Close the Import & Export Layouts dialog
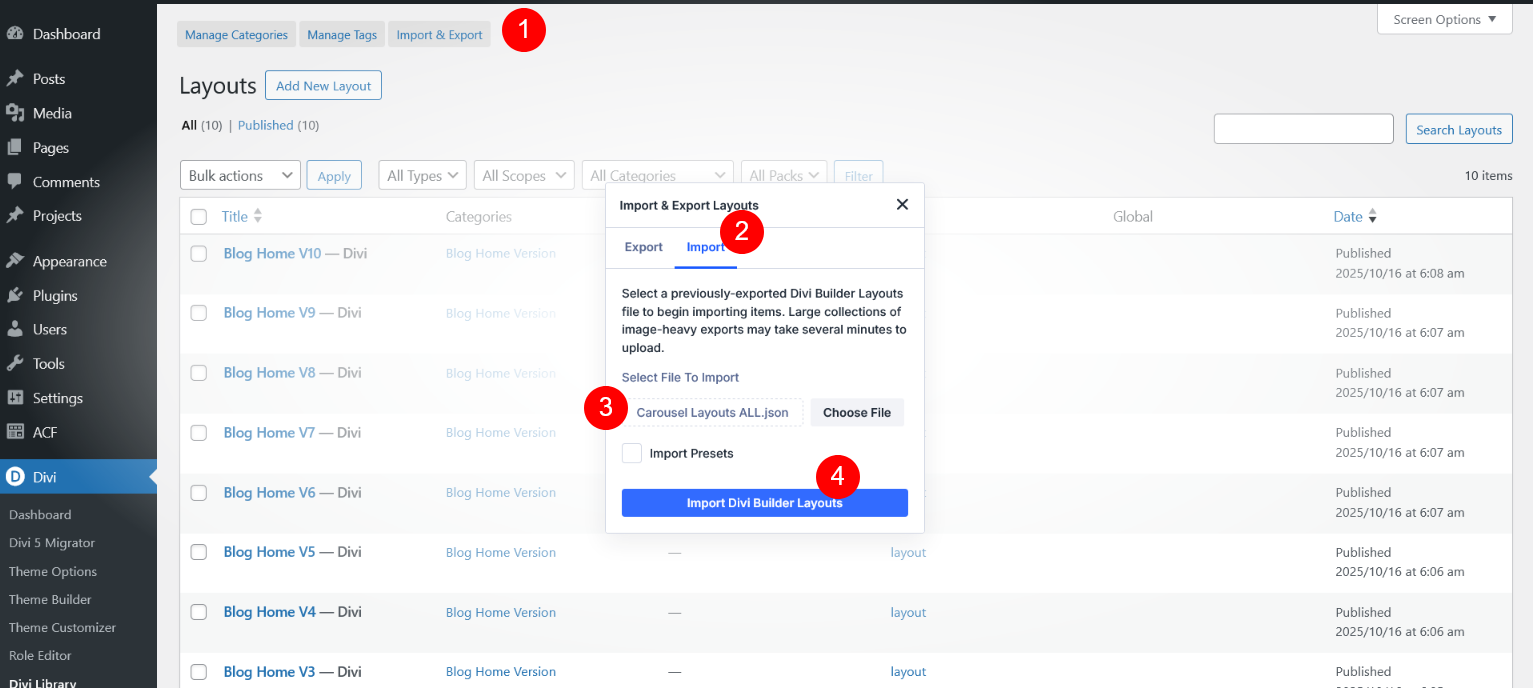Image resolution: width=1533 pixels, height=688 pixels. [902, 204]
